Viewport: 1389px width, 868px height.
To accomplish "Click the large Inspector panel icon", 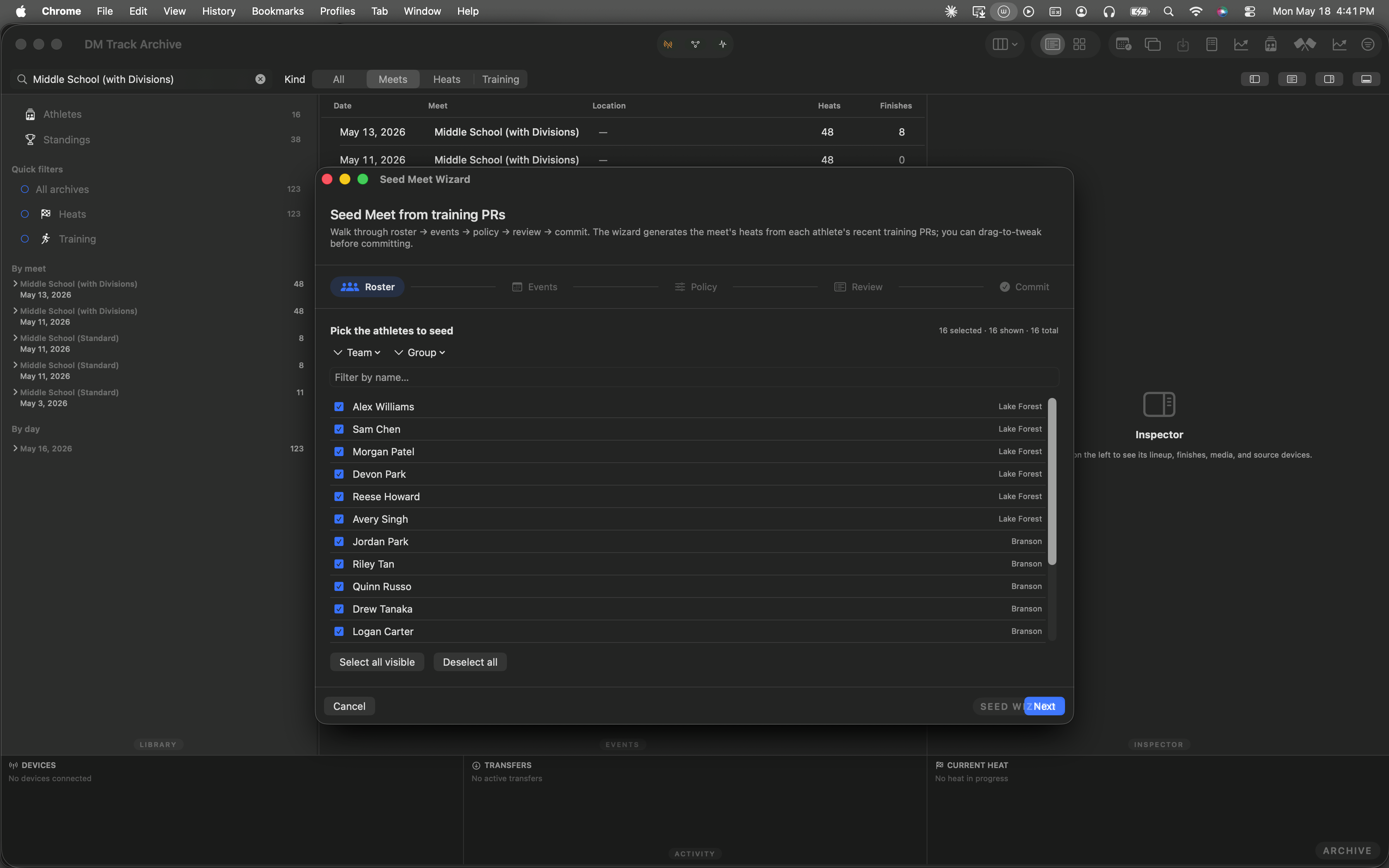I will point(1159,404).
